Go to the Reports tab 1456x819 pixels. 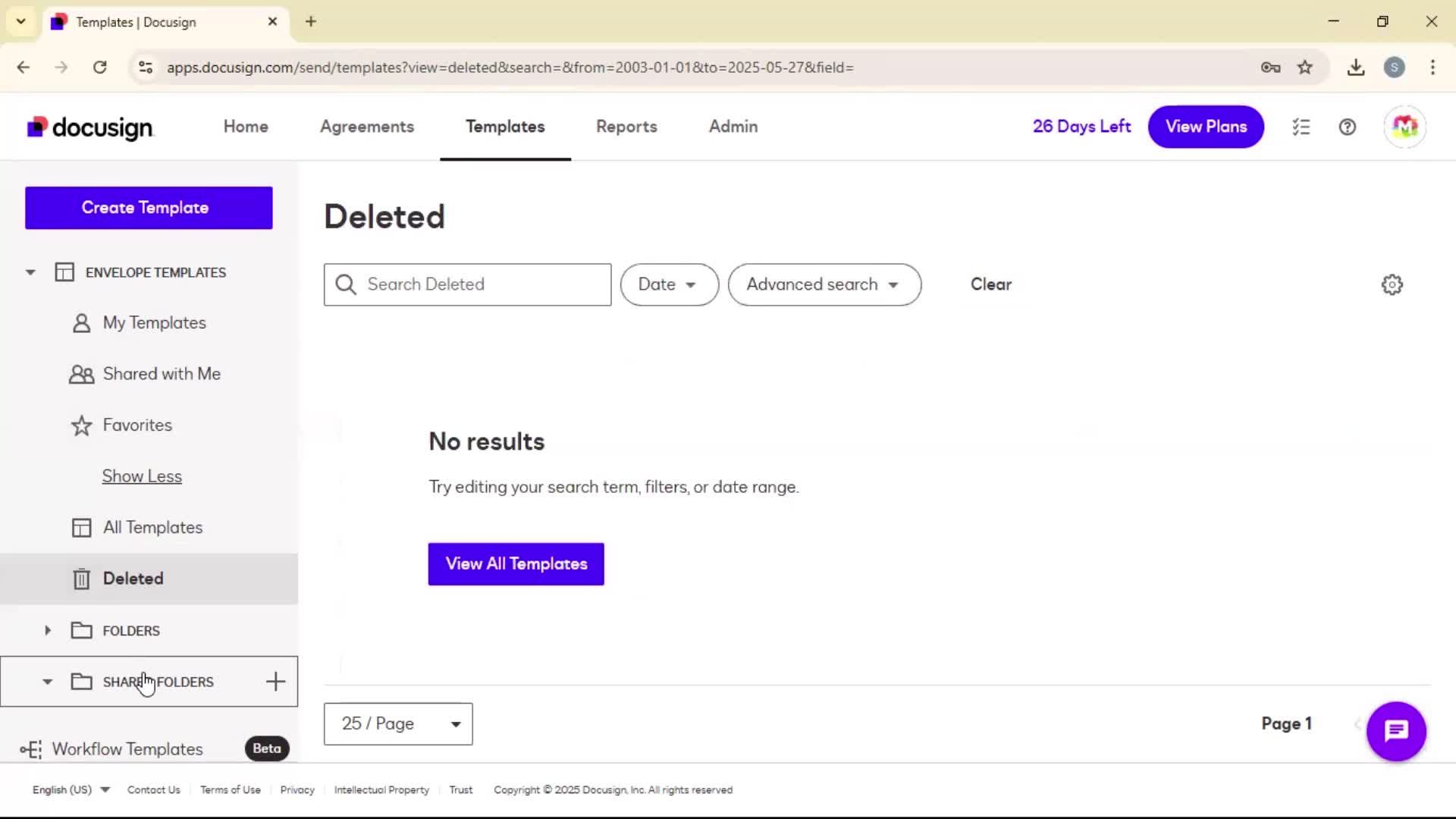coord(626,127)
